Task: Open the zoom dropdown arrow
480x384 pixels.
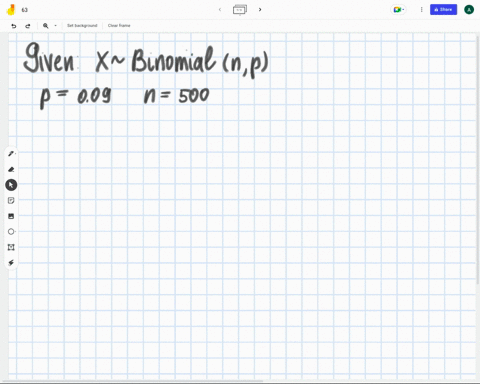Action: (55, 26)
